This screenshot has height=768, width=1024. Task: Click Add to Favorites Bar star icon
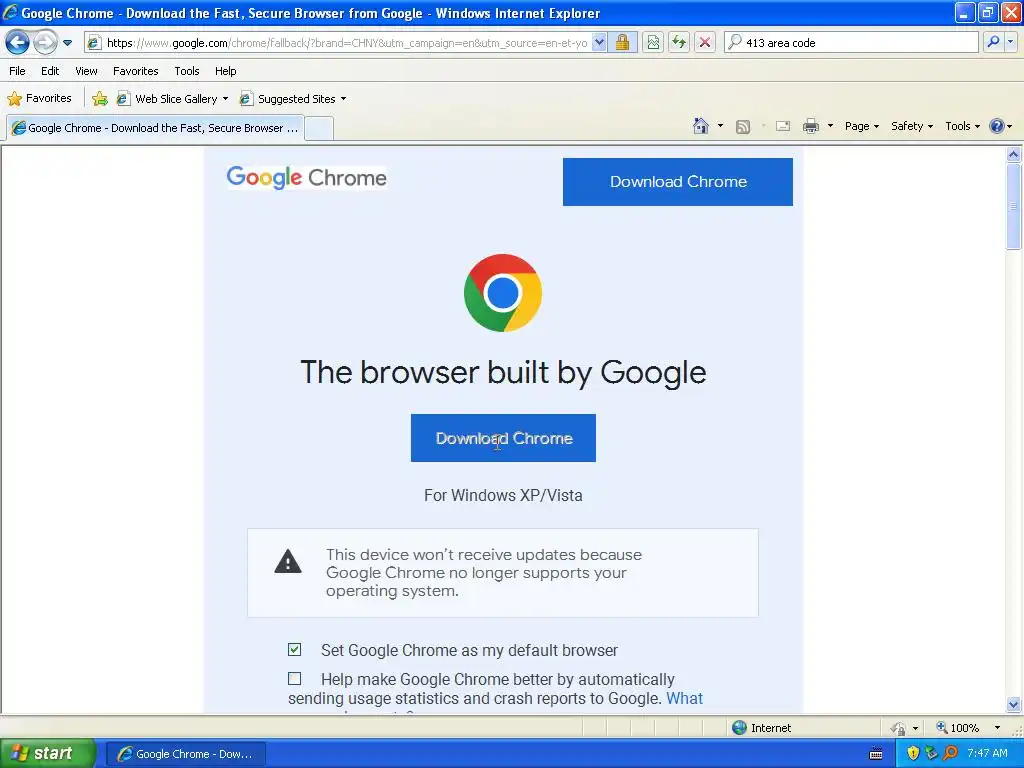(x=100, y=99)
